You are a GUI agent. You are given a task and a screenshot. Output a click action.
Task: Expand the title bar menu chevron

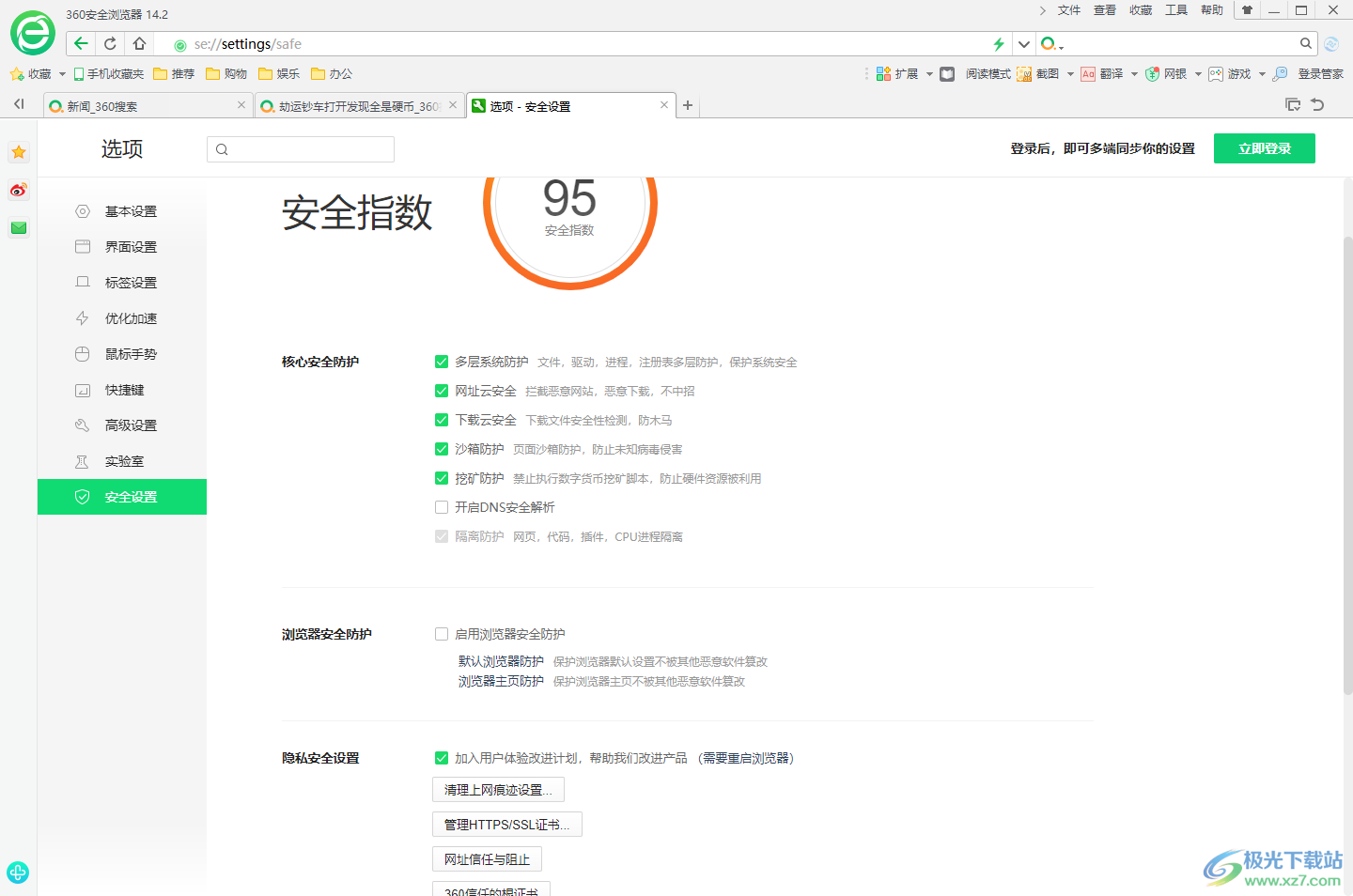point(1042,10)
